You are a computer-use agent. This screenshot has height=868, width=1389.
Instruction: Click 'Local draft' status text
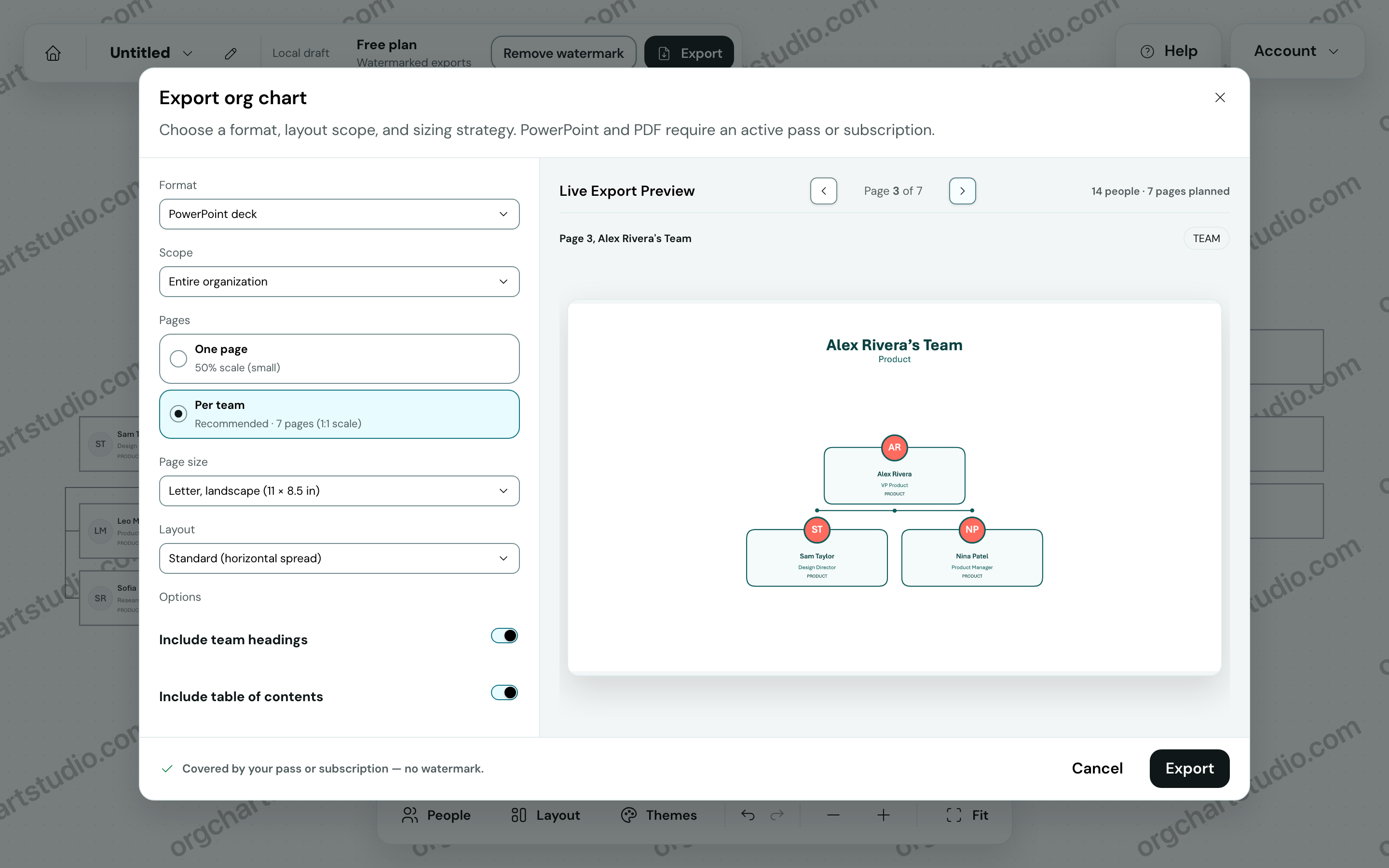coord(301,53)
